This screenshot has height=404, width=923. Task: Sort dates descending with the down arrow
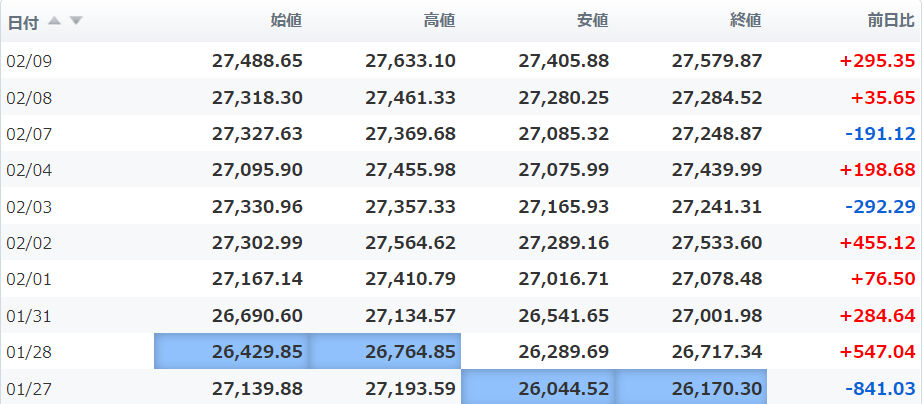click(76, 21)
